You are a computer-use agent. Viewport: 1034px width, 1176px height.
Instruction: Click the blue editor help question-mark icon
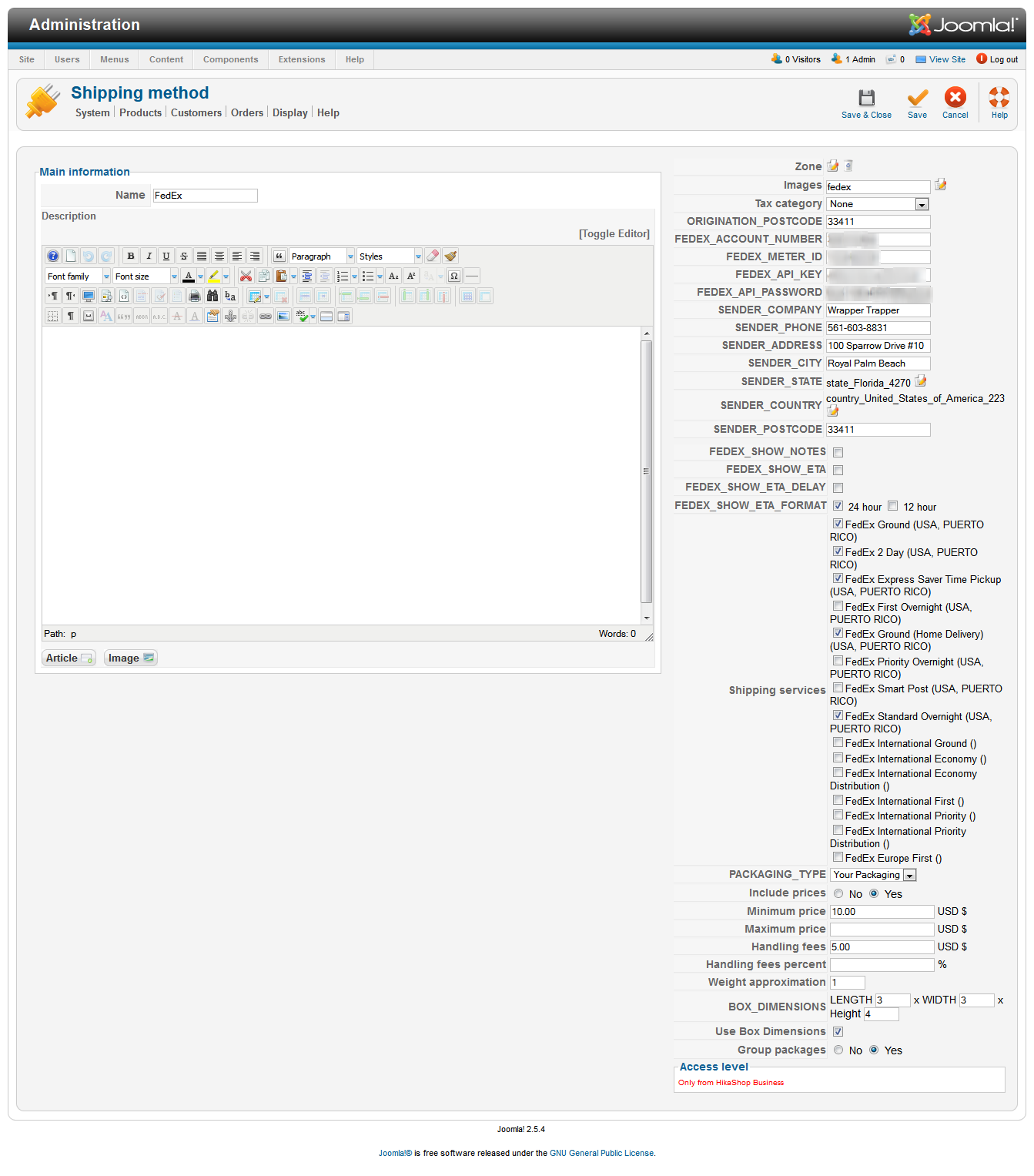point(53,256)
